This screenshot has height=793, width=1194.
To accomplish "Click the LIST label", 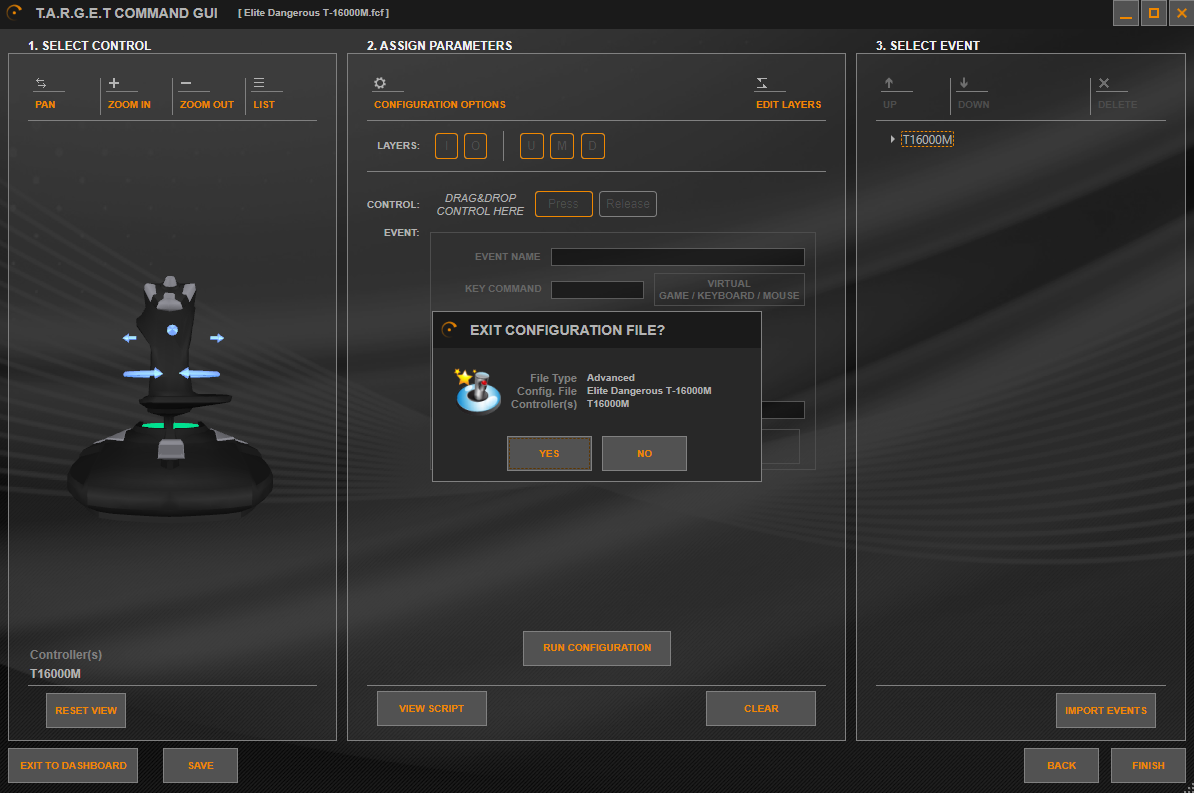I will 263,104.
